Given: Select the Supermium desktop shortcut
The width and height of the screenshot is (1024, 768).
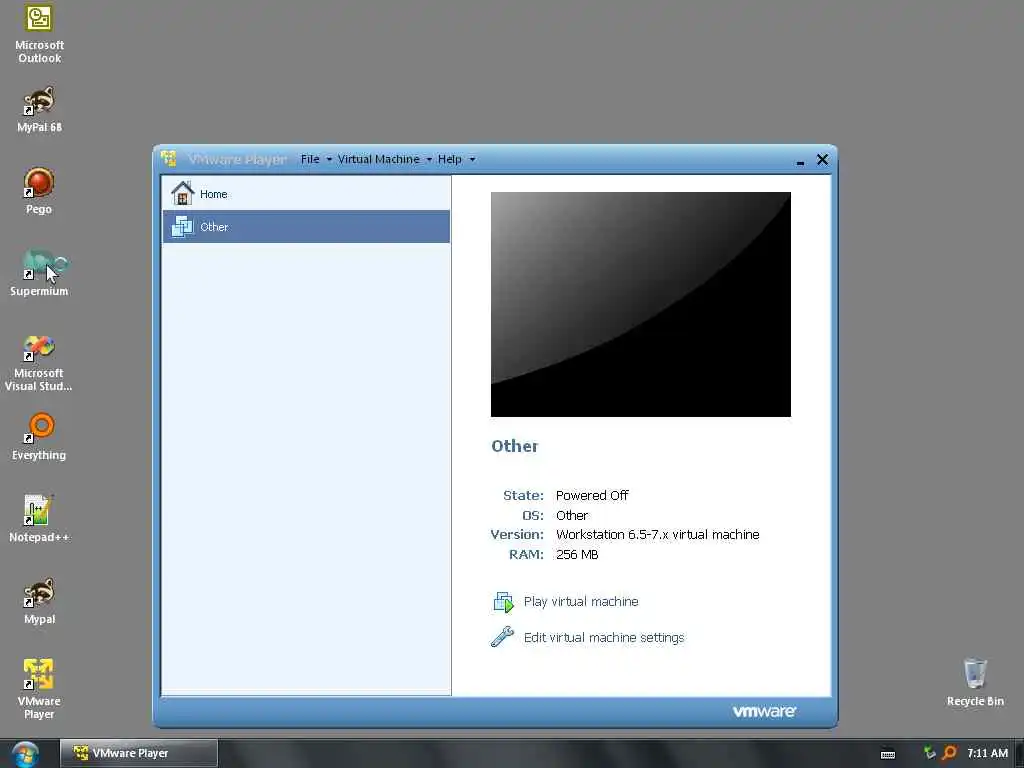Looking at the screenshot, I should (39, 273).
